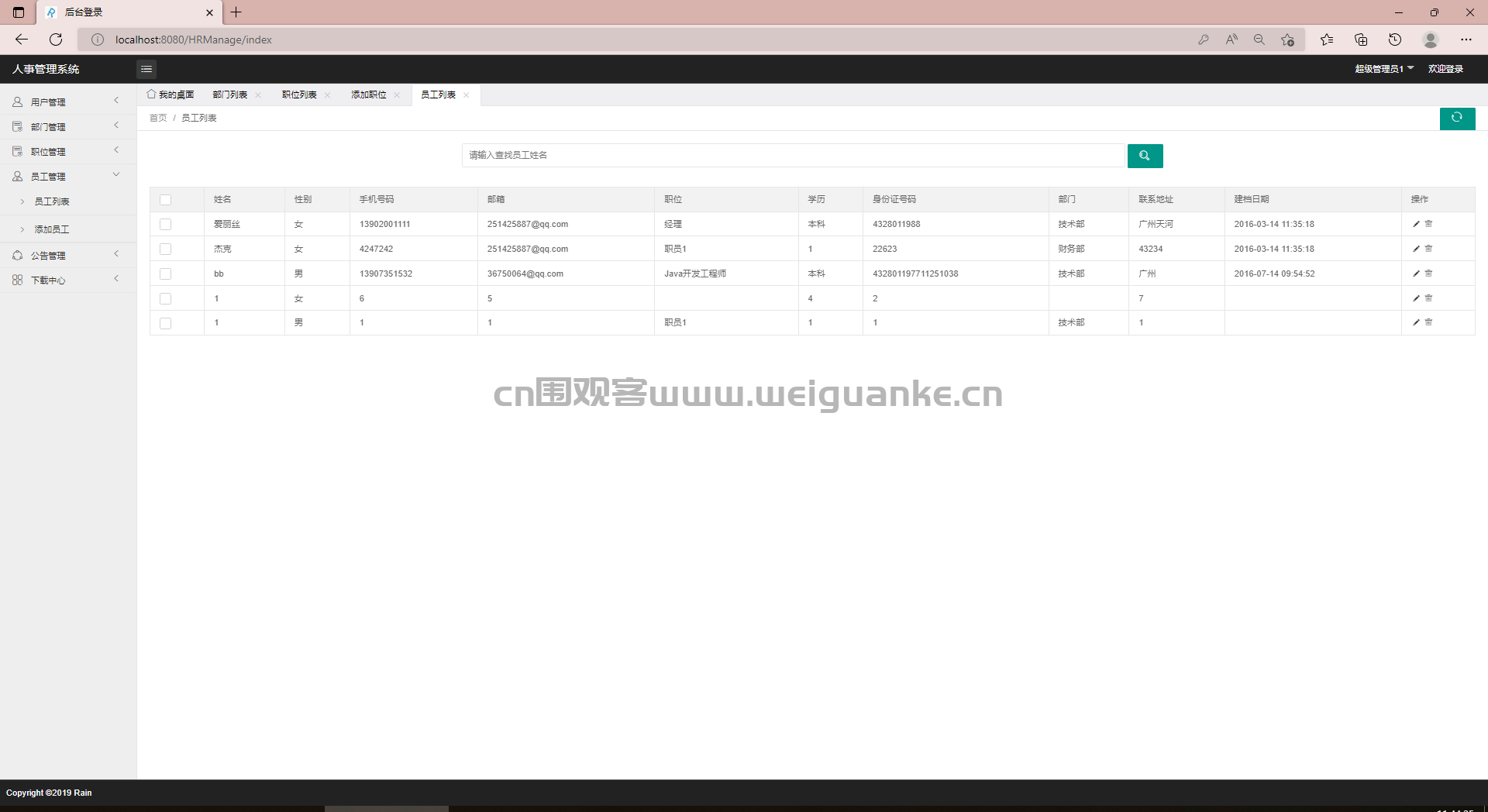The height and width of the screenshot is (812, 1488).
Task: Edit the bb employee row
Action: click(1416, 274)
